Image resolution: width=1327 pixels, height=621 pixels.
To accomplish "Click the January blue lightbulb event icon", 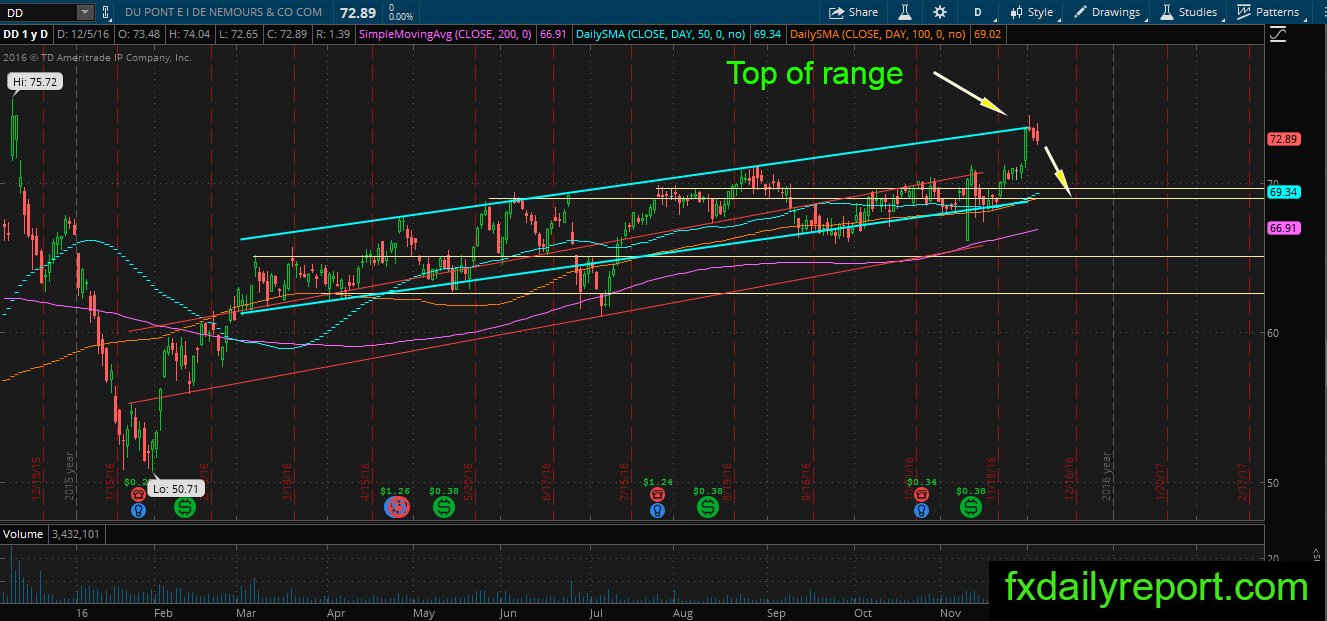I will coord(137,509).
